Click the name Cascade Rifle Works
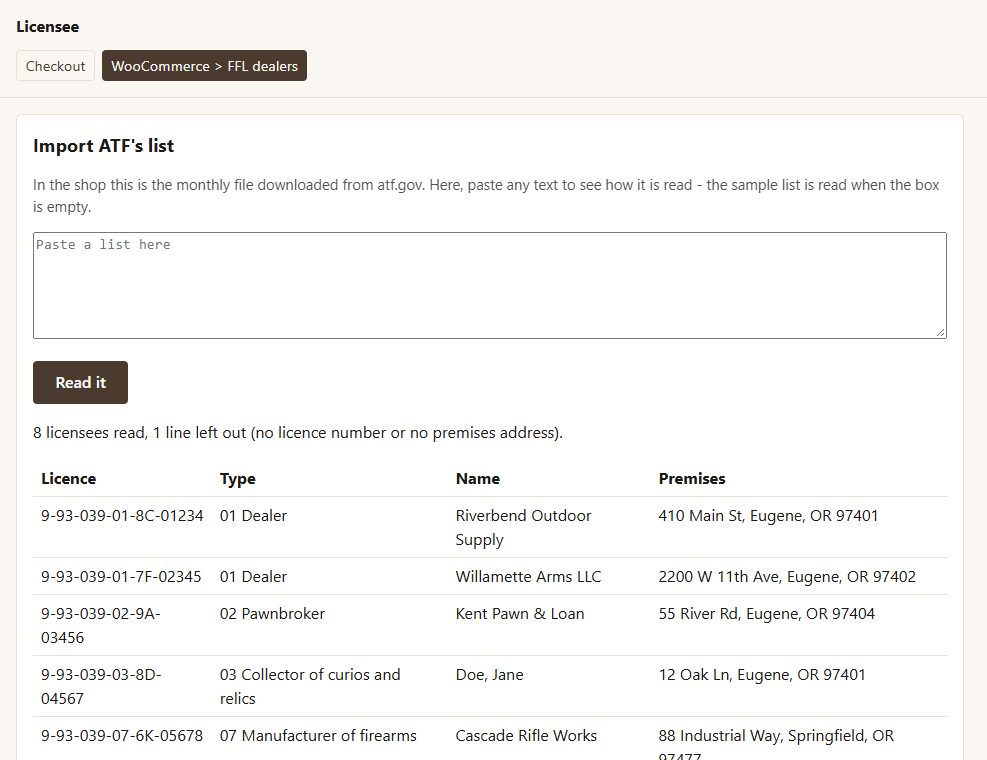The image size is (987, 760). pyautogui.click(x=526, y=735)
